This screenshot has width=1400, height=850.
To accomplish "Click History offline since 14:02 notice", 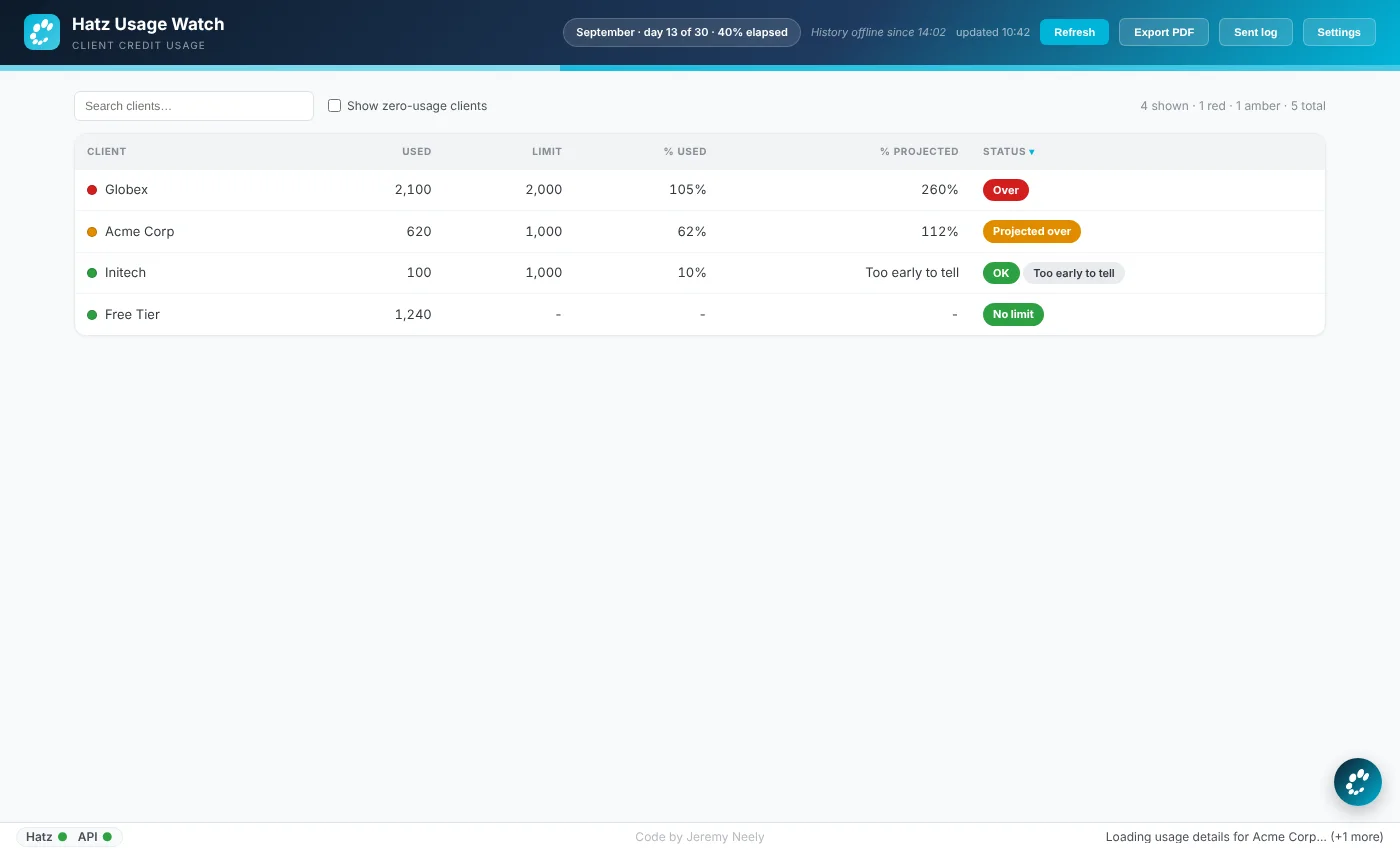I will pos(878,32).
